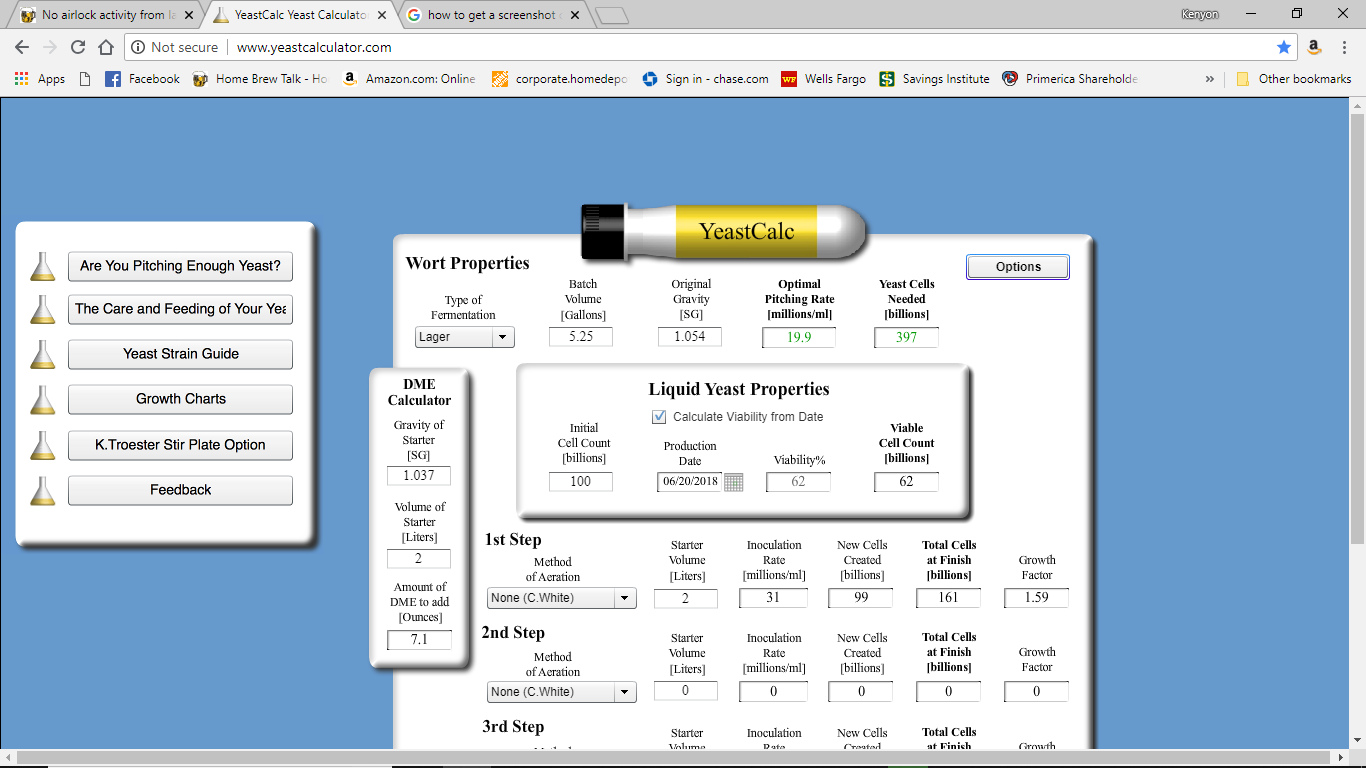Click the address bar URL www.yeastcalculator.com
1366x768 pixels.
(314, 47)
